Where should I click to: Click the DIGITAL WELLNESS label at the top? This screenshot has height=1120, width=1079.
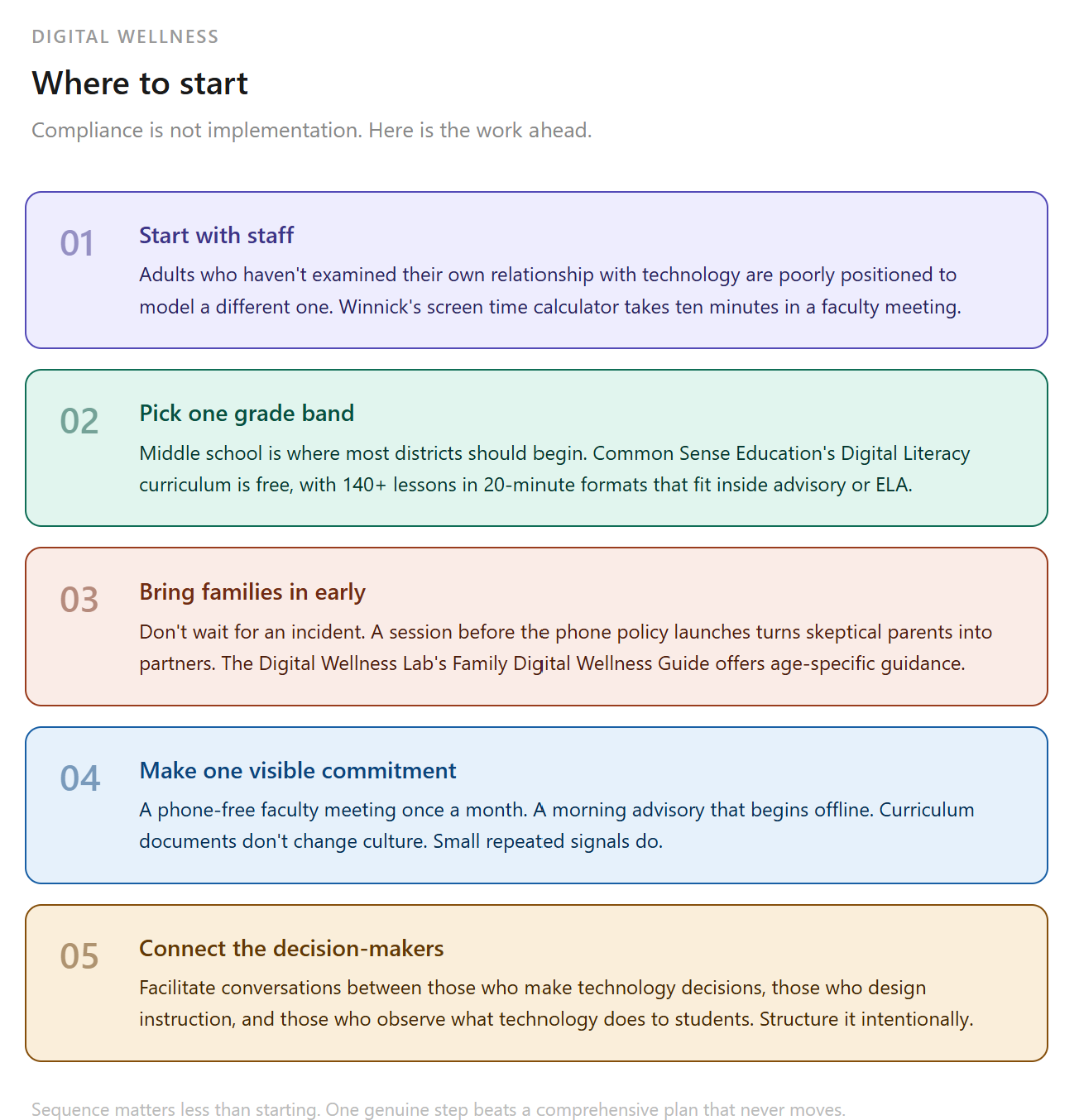coord(126,36)
